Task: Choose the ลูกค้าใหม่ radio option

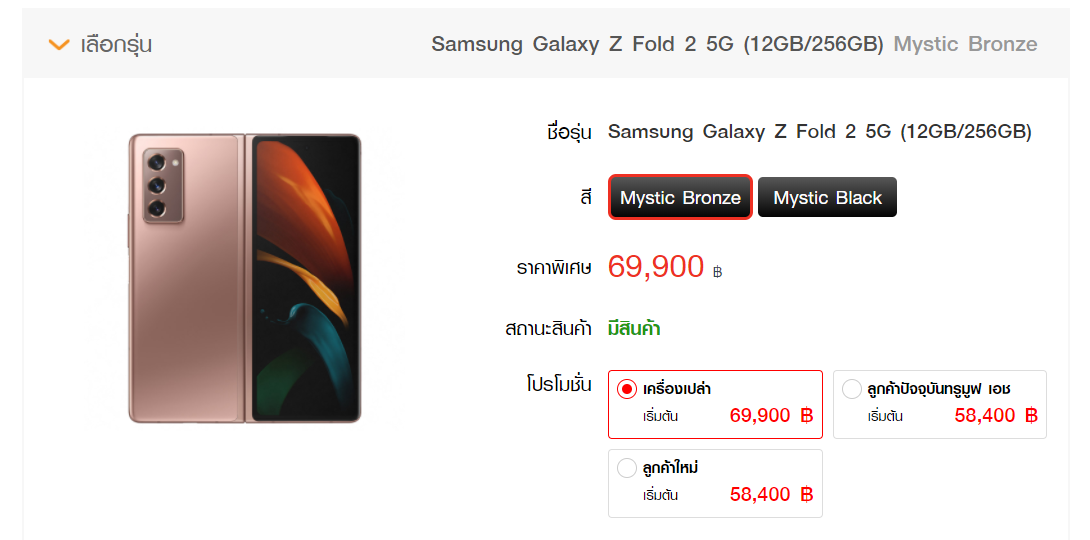Action: click(627, 468)
